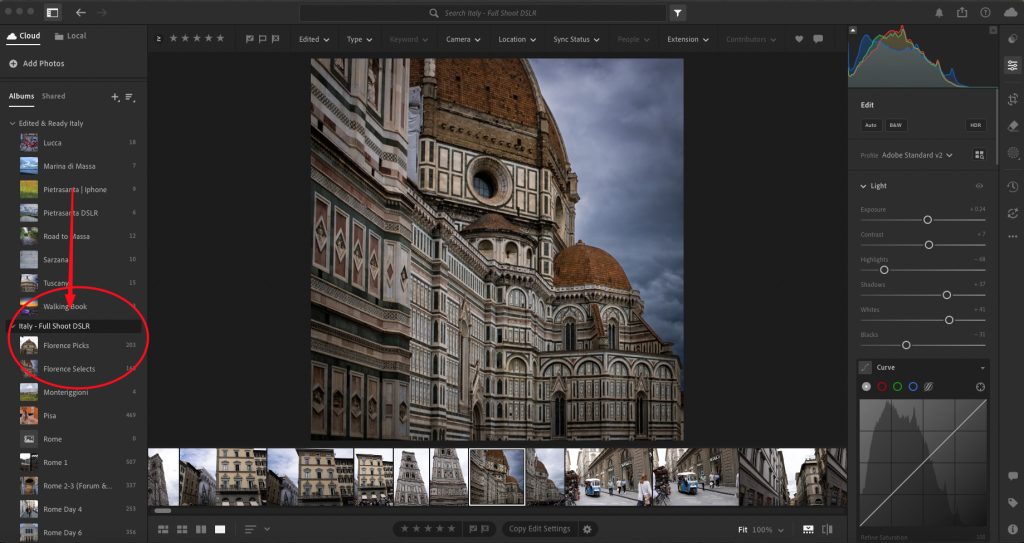Collapse the Italy - Full Shoot DSLR folder
This screenshot has height=543, width=1024.
click(12, 326)
